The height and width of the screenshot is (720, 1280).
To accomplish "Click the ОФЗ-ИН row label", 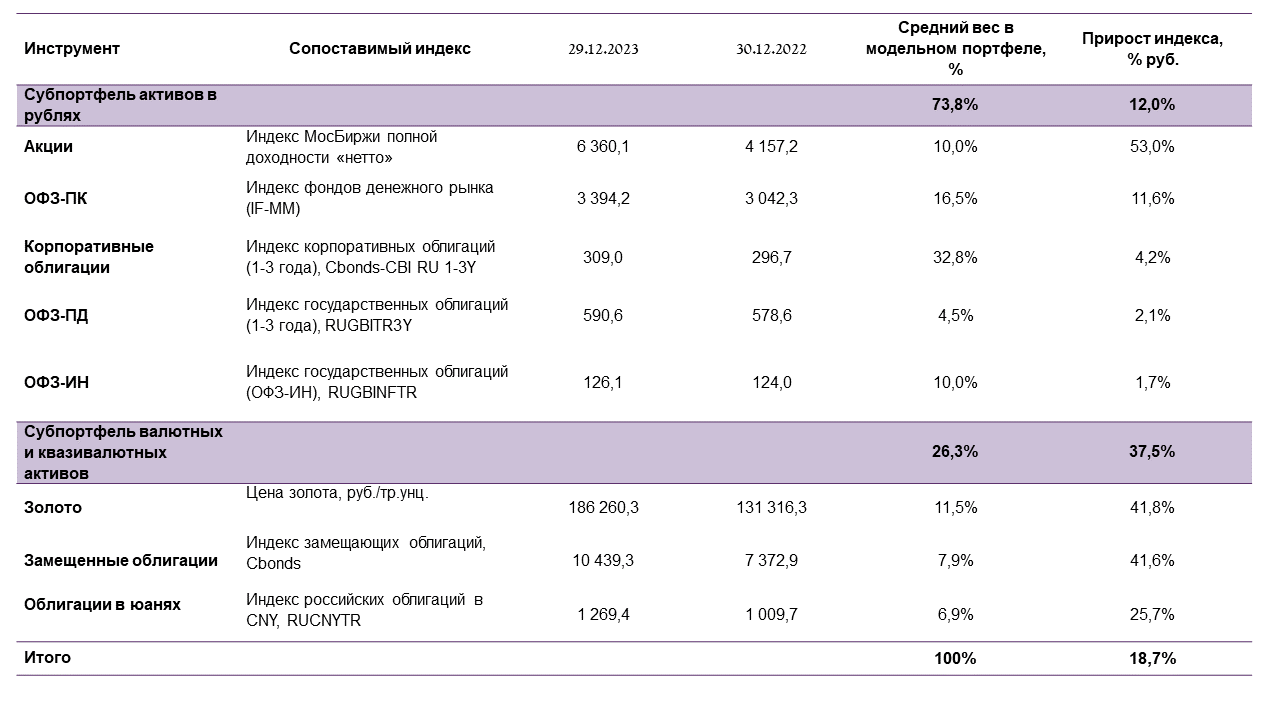I will point(56,382).
